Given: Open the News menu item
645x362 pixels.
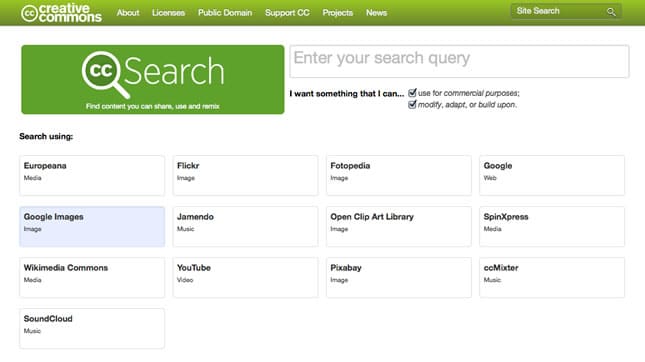Looking at the screenshot, I should (x=376, y=13).
